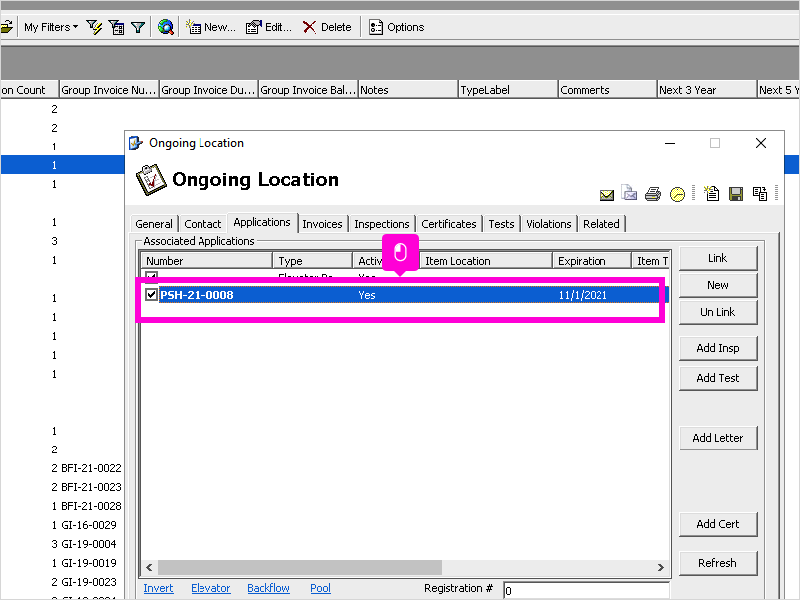The width and height of the screenshot is (800, 600).
Task: Click the yellow clock icon
Action: coord(678,194)
